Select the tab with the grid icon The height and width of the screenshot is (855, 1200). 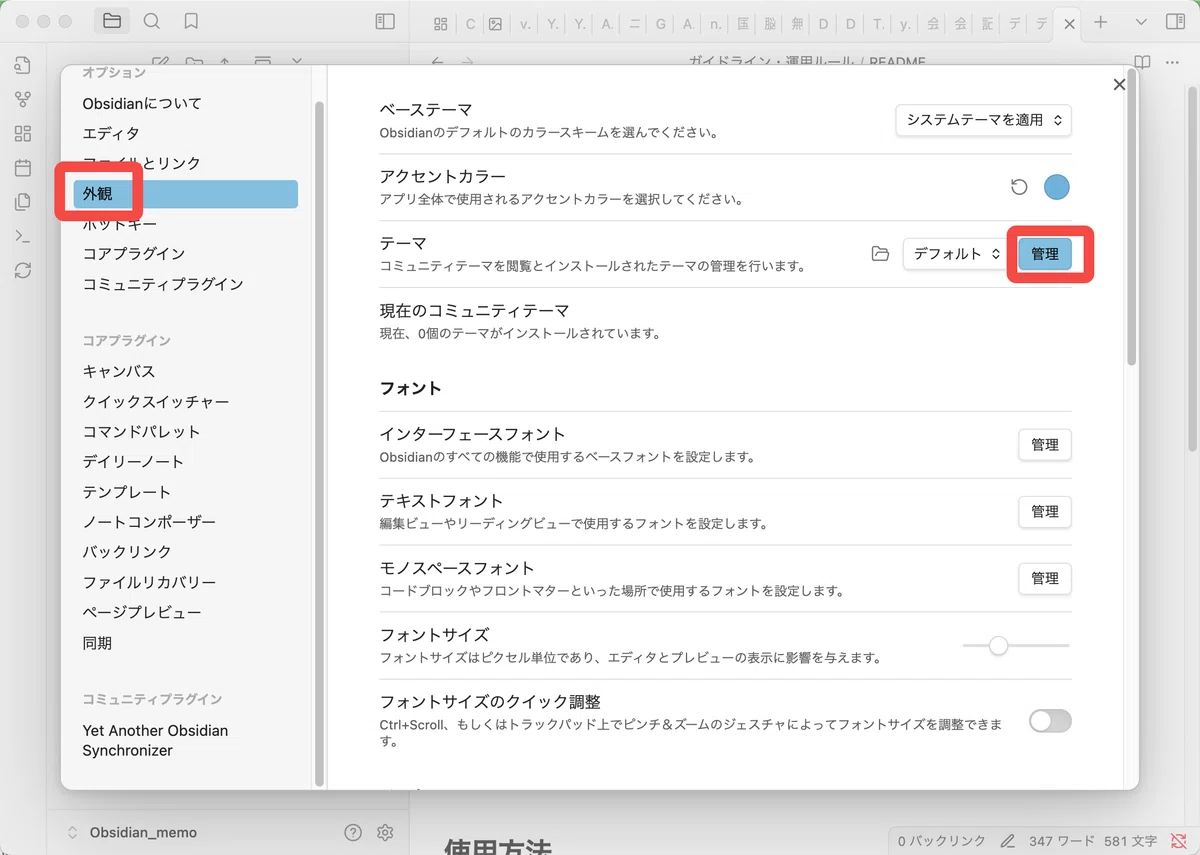440,24
